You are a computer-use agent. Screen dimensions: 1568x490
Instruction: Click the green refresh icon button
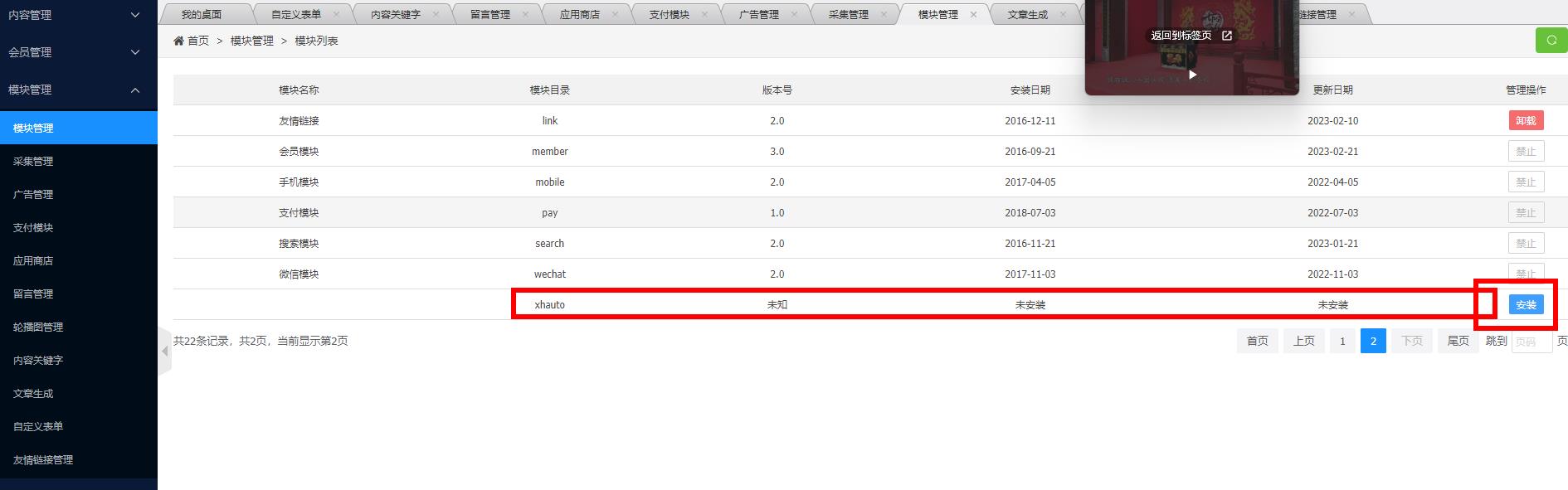[x=1551, y=40]
